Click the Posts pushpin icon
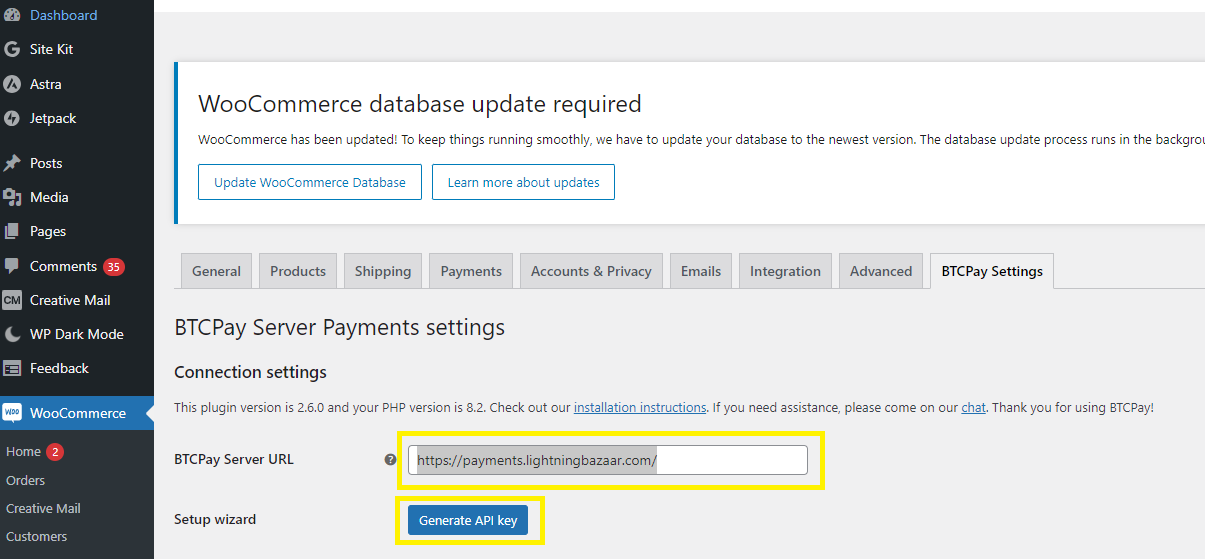The height and width of the screenshot is (559, 1205). tap(12, 163)
